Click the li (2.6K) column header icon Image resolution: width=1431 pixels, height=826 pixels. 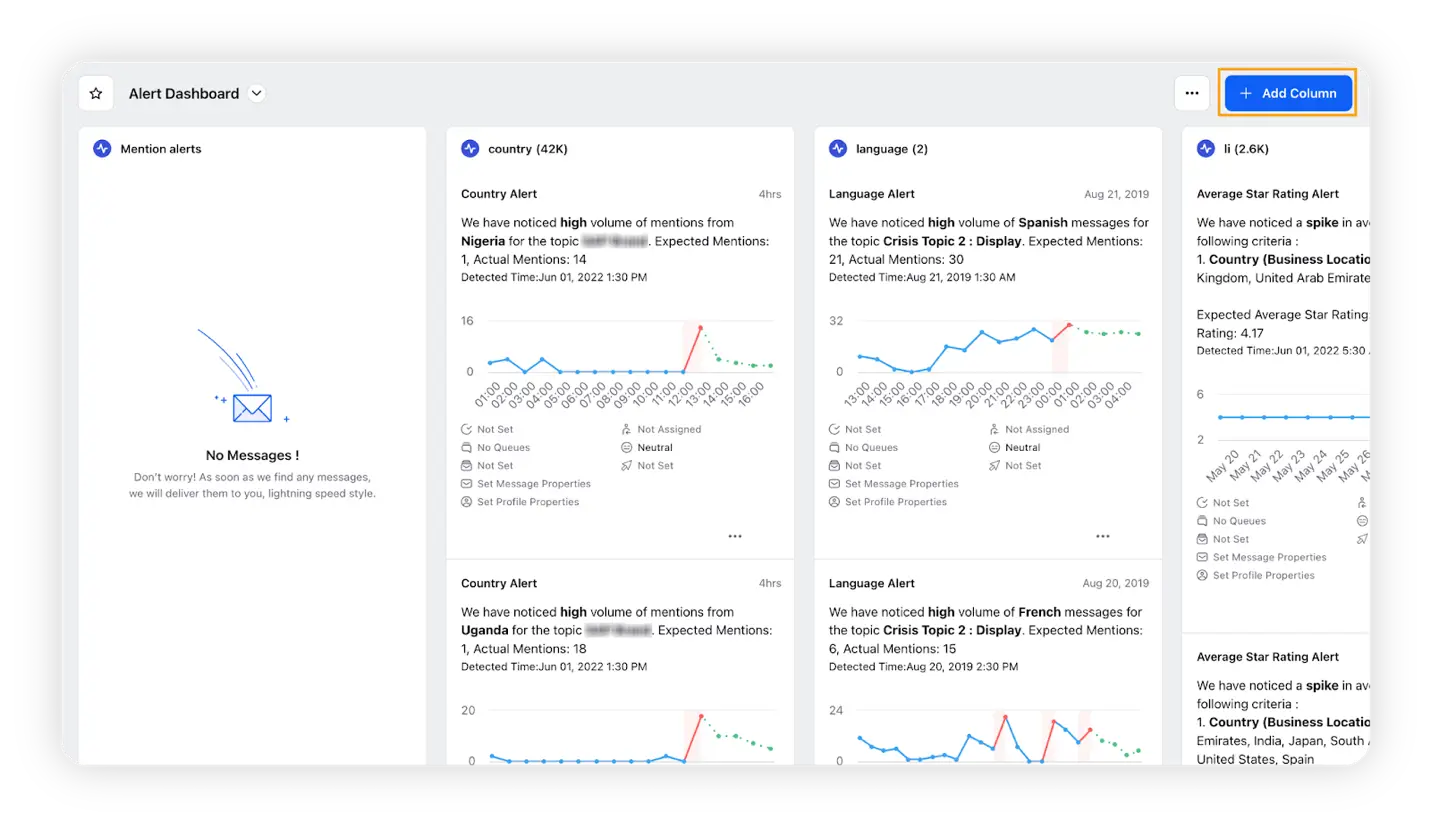(1206, 148)
